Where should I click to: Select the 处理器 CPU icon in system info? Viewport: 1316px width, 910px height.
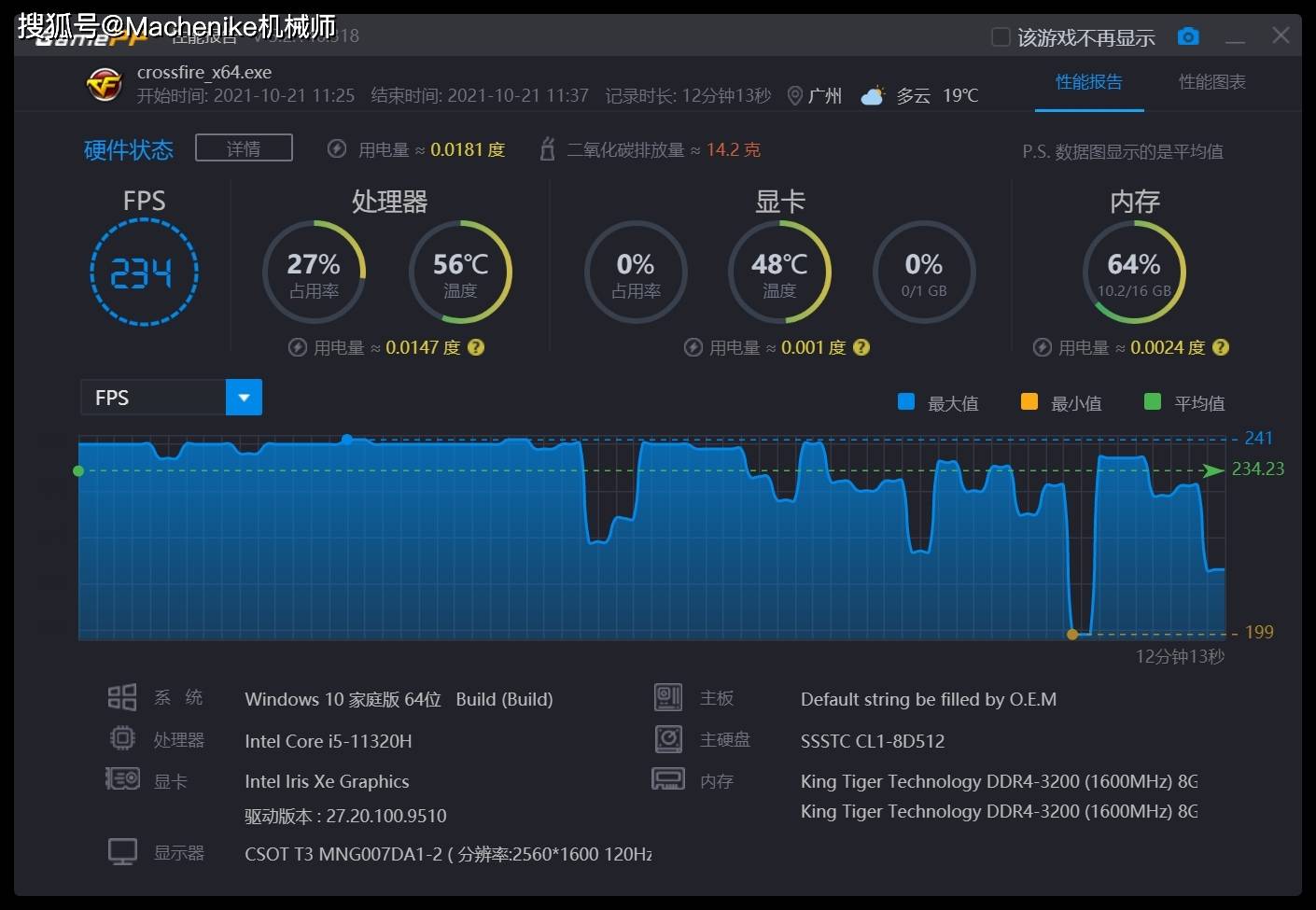121,737
